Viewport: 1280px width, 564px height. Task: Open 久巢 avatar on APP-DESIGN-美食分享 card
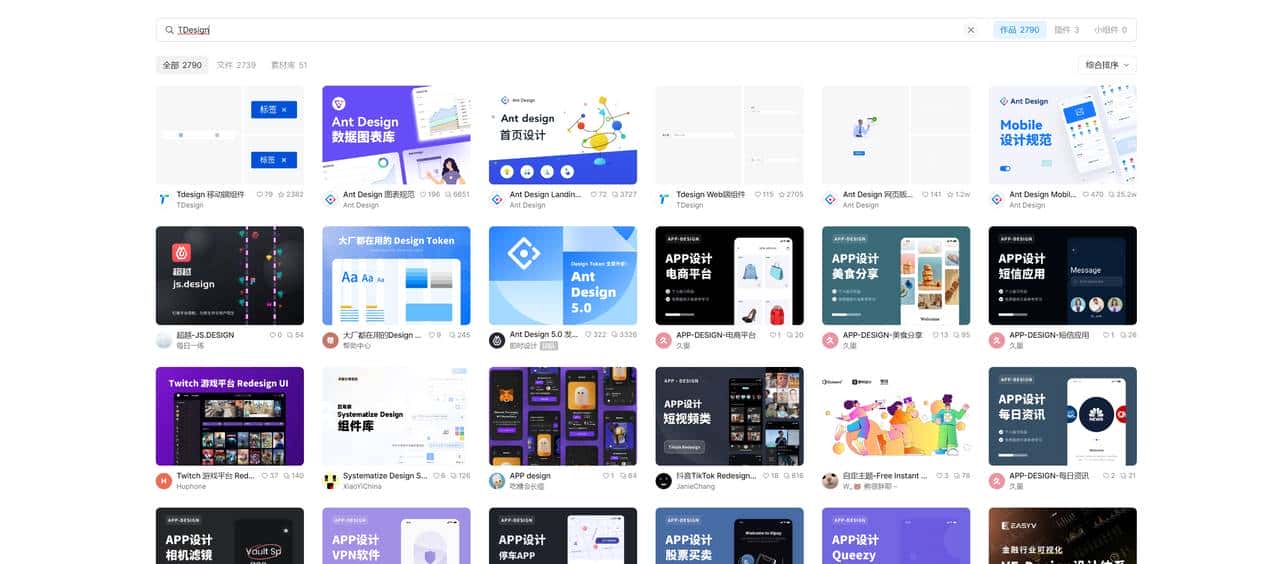pos(830,340)
